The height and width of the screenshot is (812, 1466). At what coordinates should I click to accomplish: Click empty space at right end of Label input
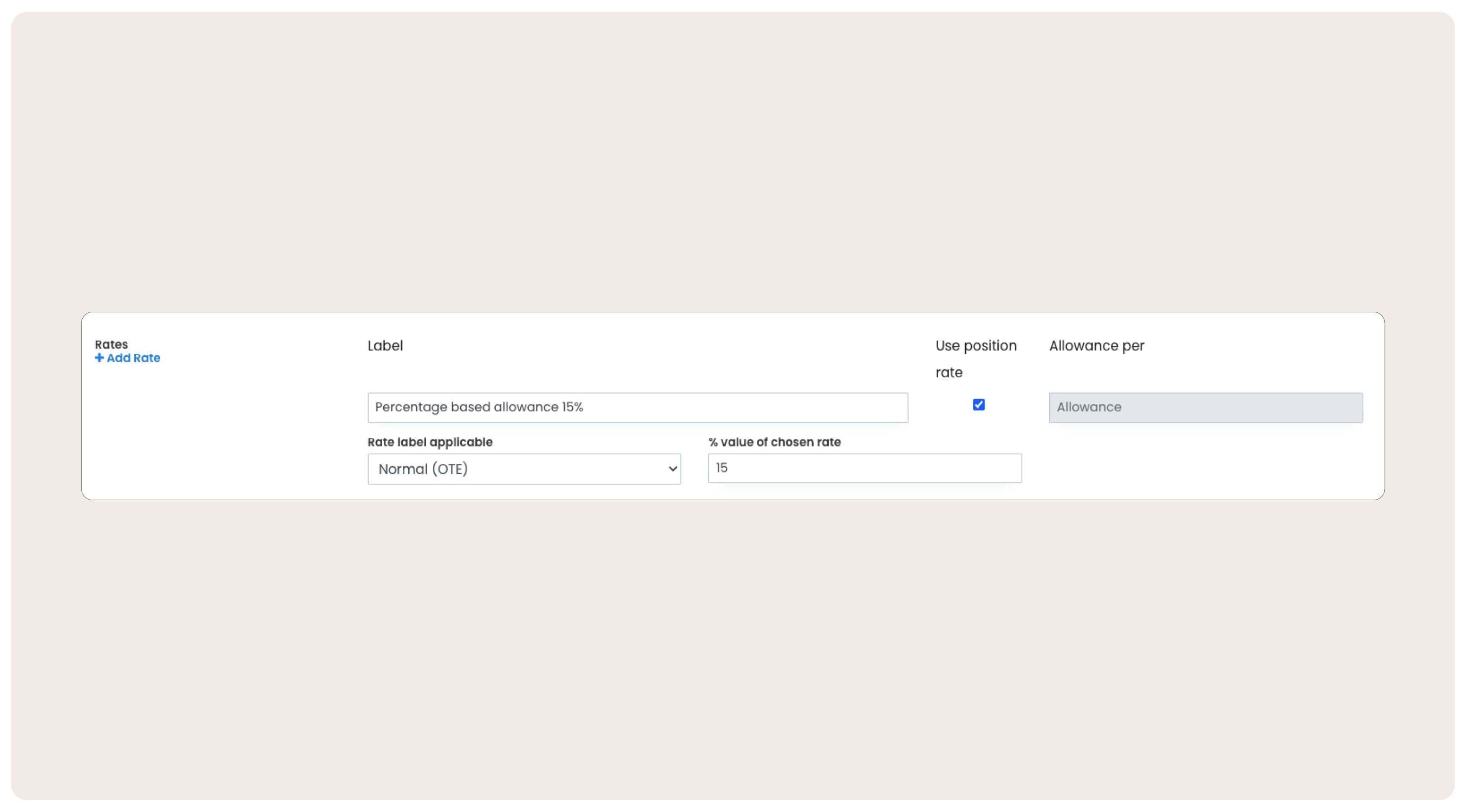click(854, 408)
